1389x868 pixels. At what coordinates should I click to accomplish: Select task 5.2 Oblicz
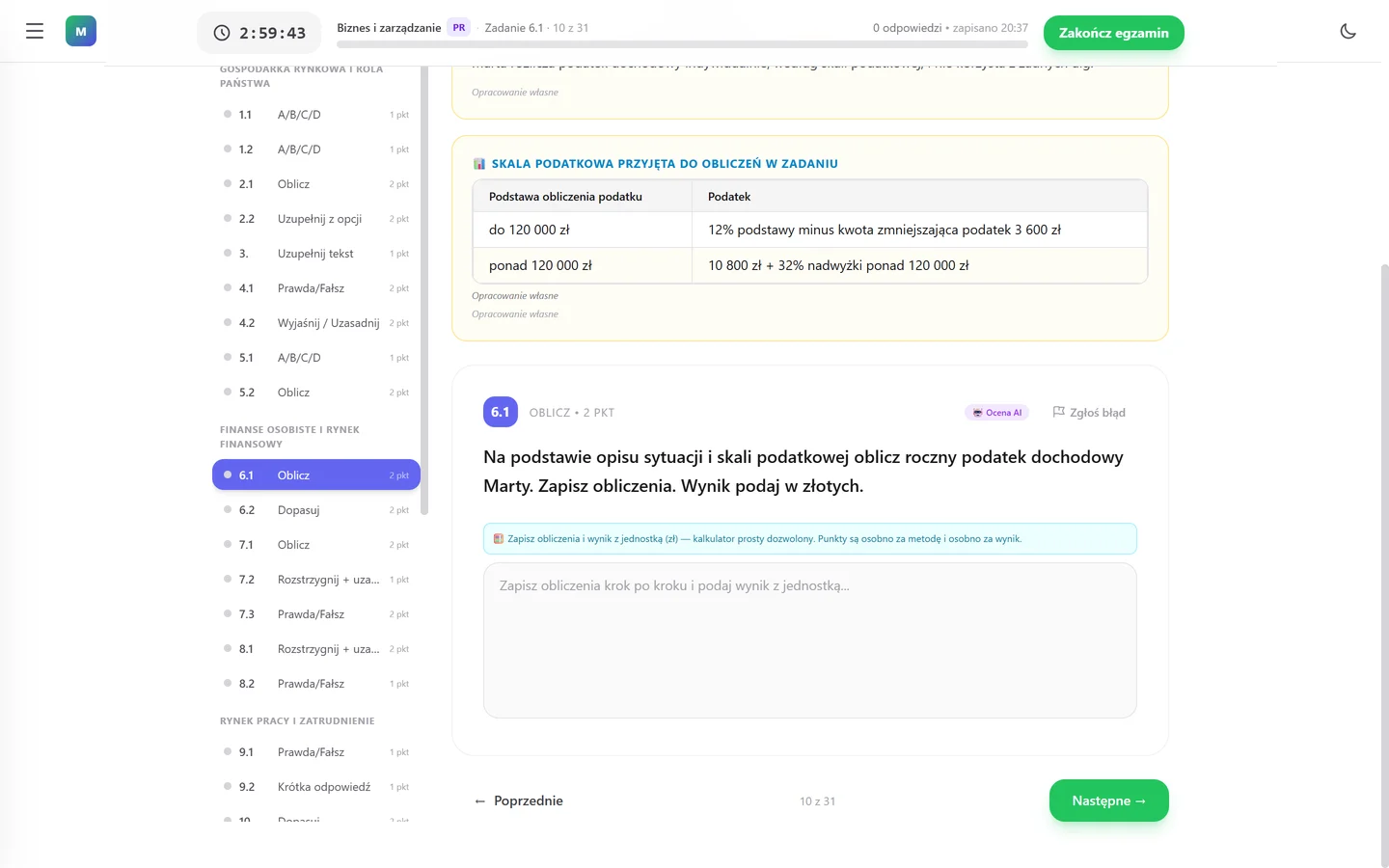[x=316, y=393]
